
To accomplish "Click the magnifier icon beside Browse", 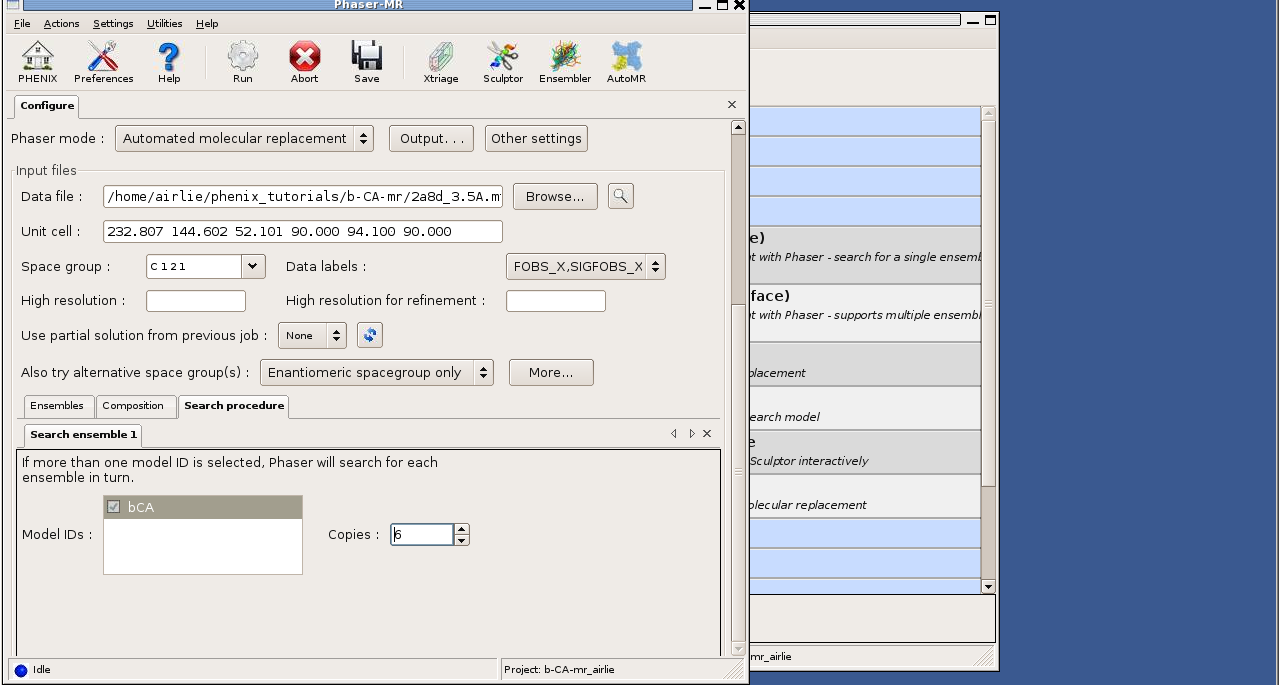I will tap(620, 196).
